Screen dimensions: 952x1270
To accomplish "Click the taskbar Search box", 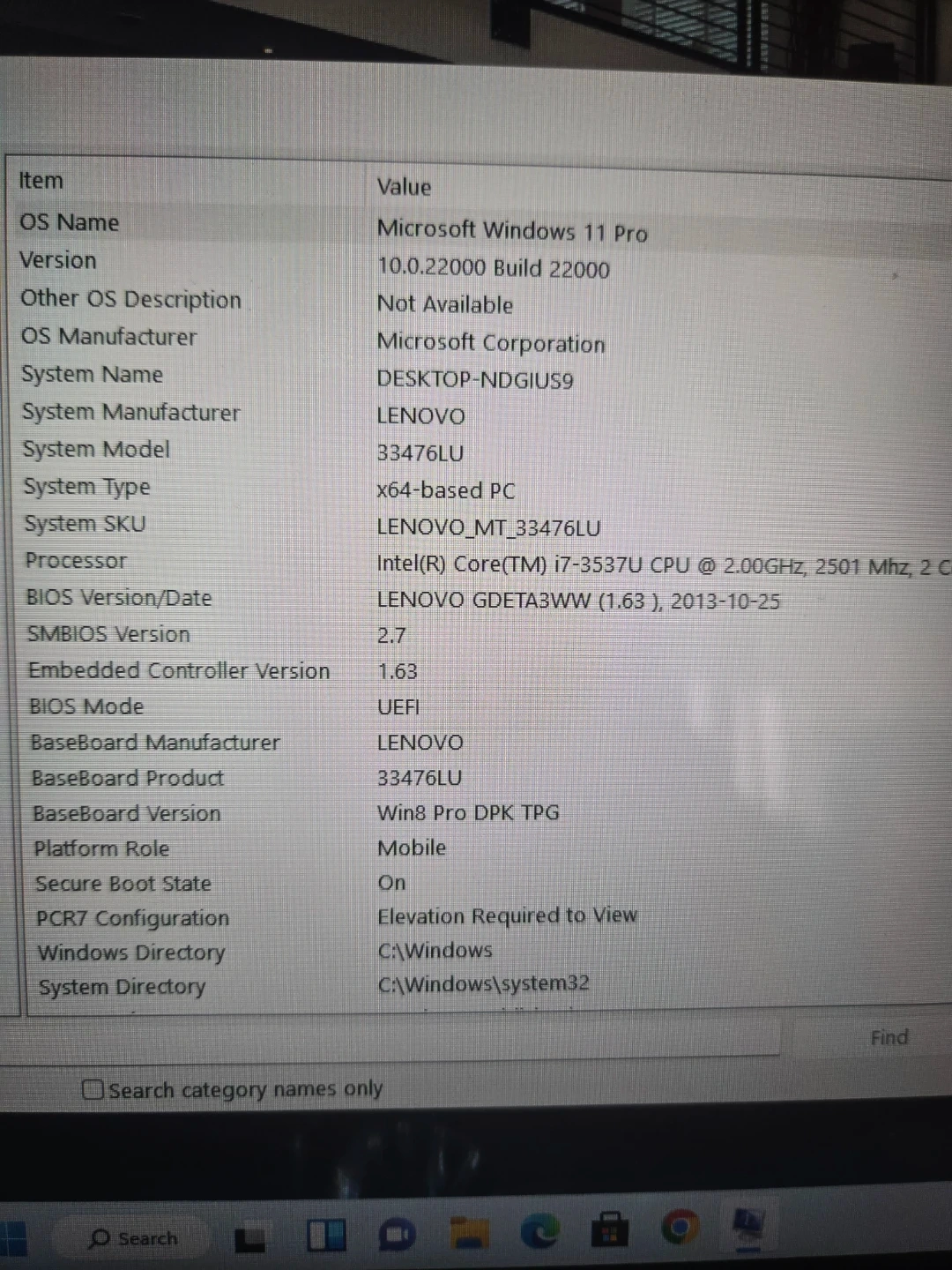I will [x=132, y=1239].
